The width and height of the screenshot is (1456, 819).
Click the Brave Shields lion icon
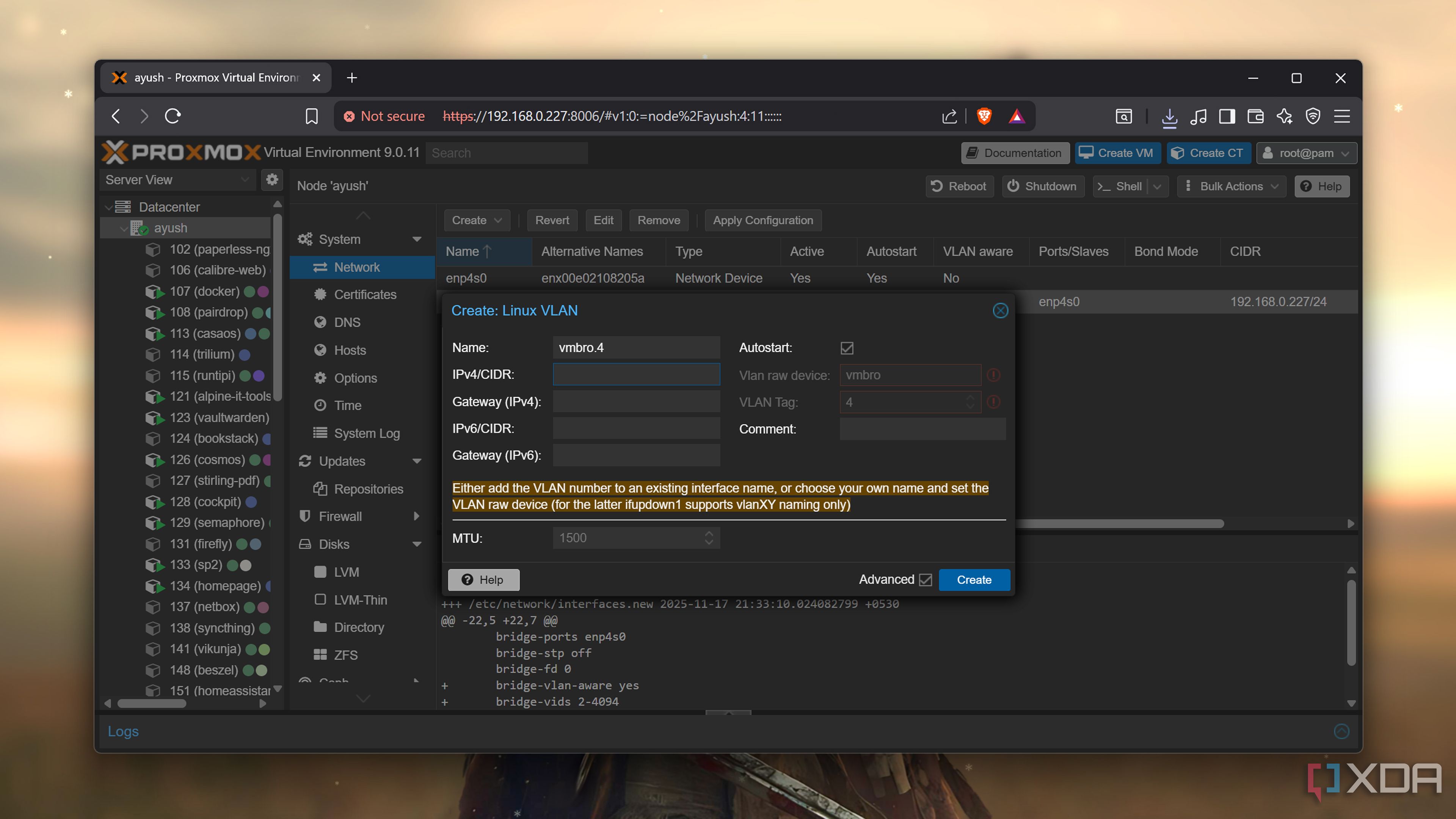coord(984,116)
